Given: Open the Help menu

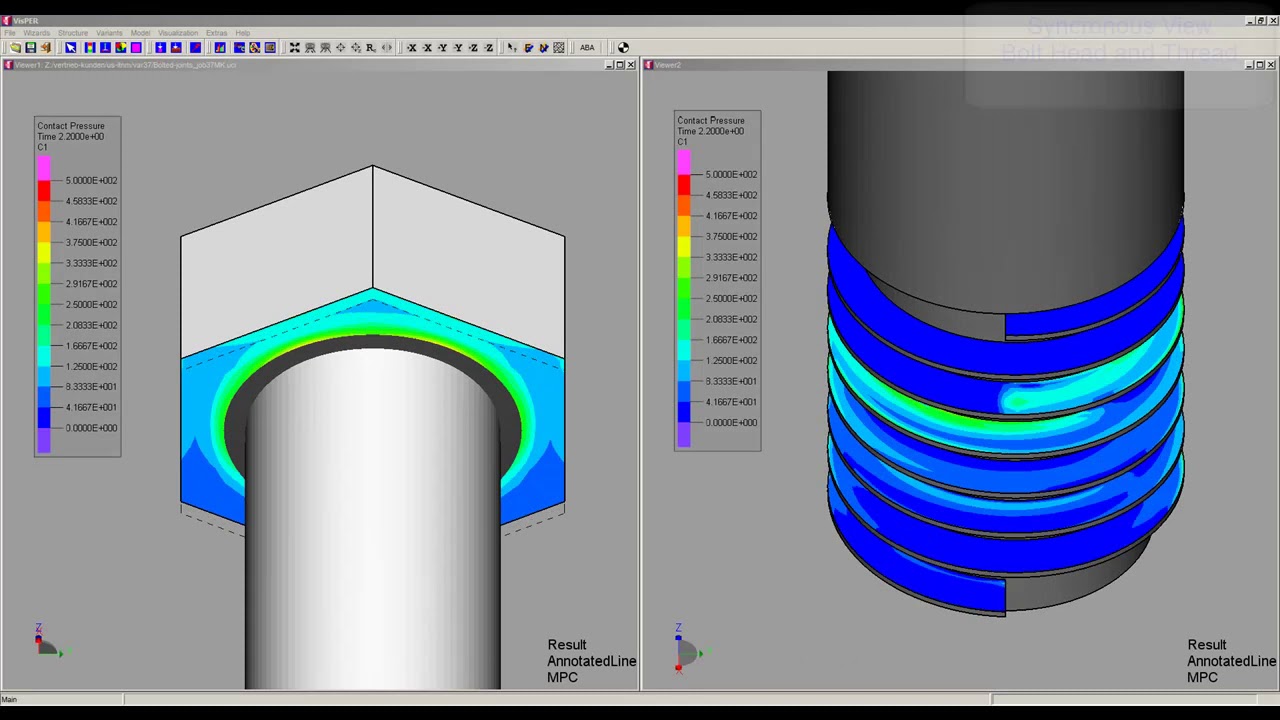Looking at the screenshot, I should tap(243, 33).
